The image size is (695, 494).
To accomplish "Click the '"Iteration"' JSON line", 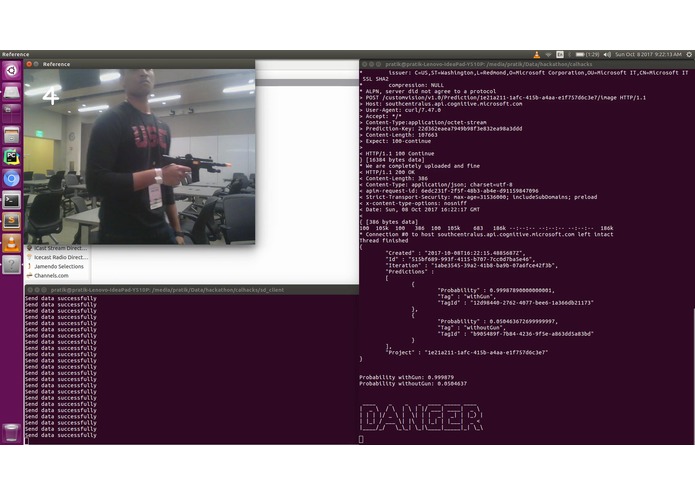I will pyautogui.click(x=472, y=265).
